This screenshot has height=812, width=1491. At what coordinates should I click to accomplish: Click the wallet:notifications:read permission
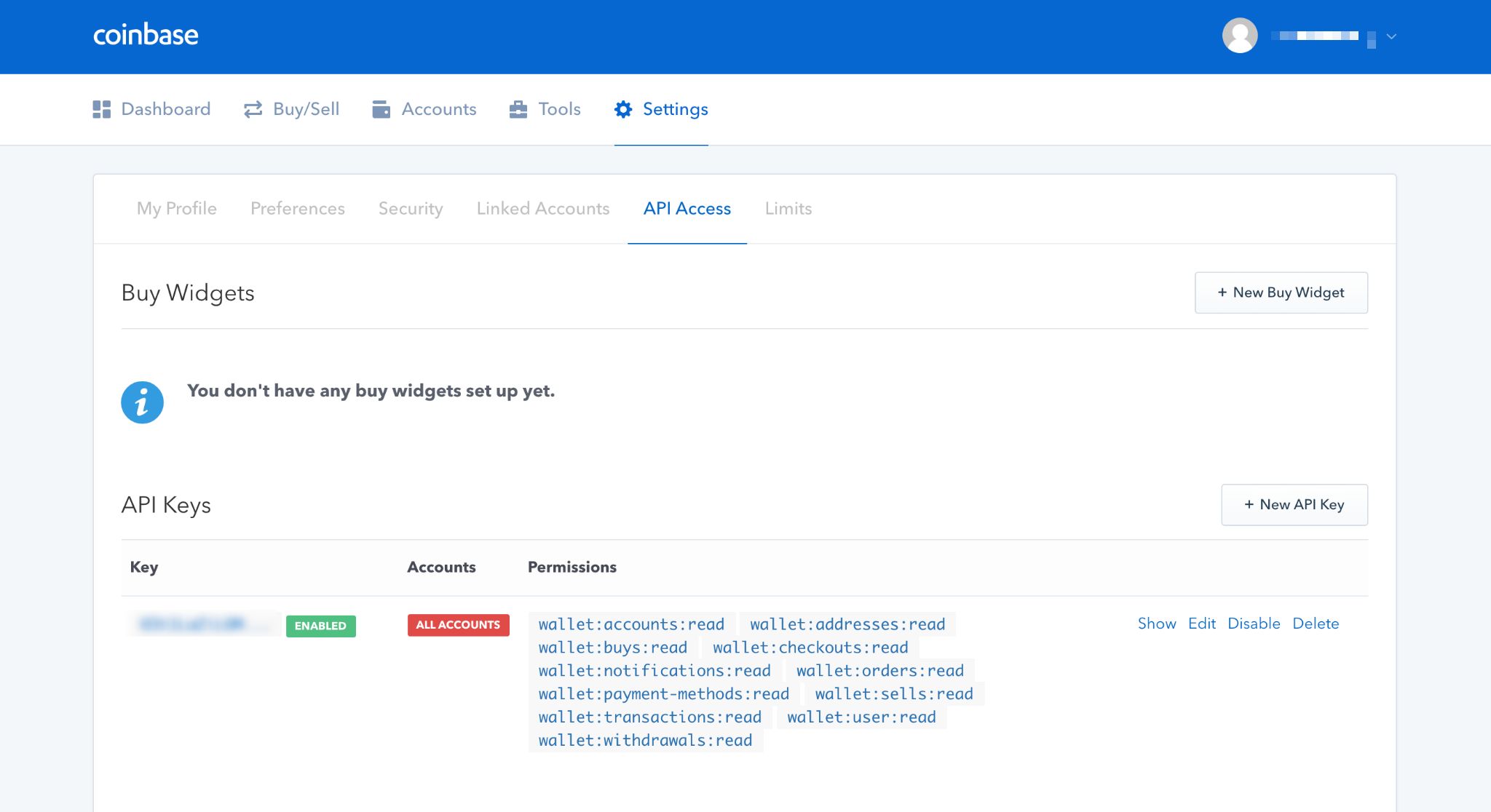pos(654,671)
